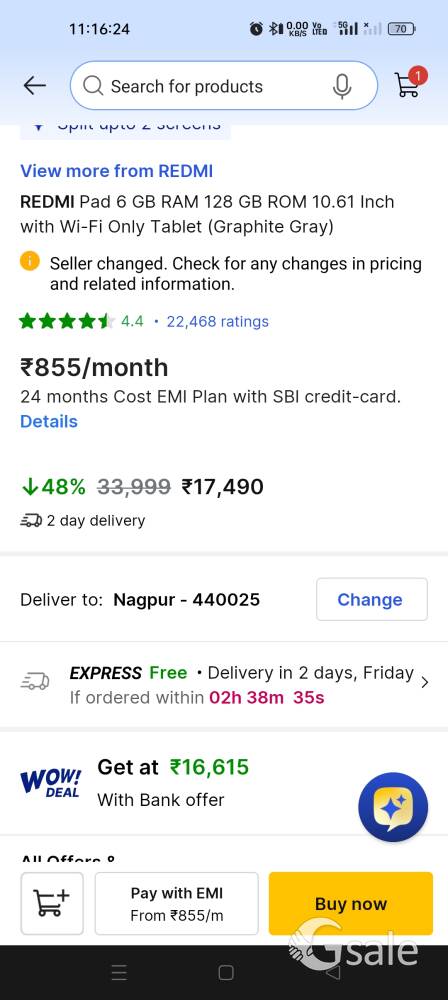
Task: Tap the Android home square icon
Action: tap(226, 972)
